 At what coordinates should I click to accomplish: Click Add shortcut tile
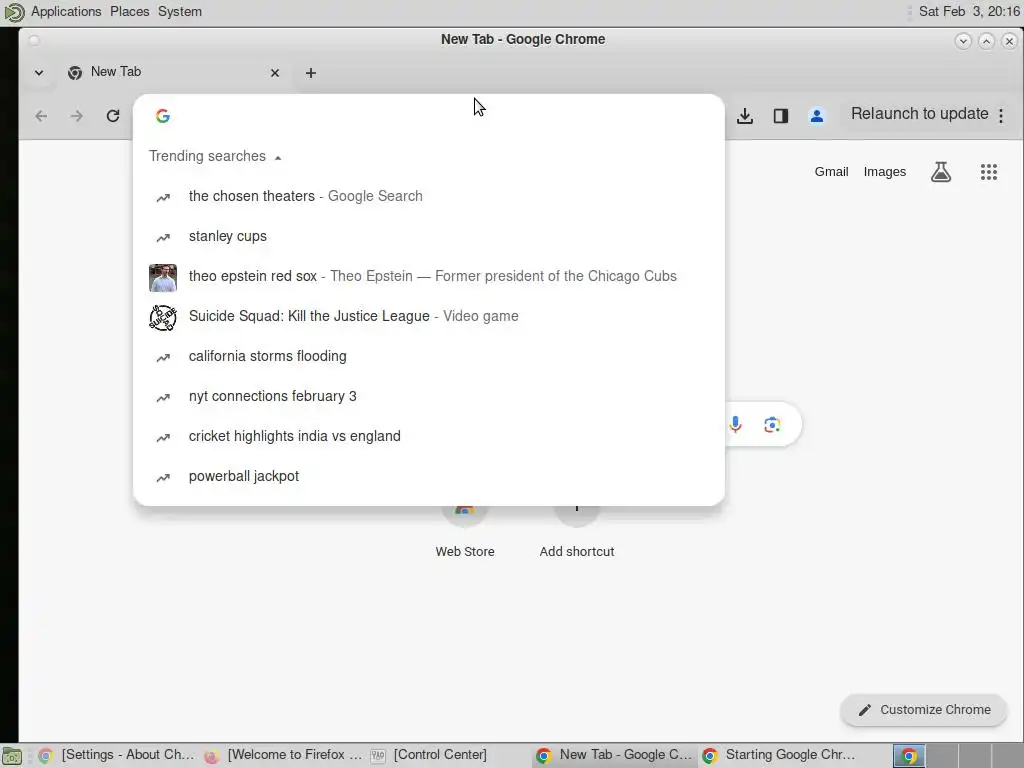click(577, 532)
